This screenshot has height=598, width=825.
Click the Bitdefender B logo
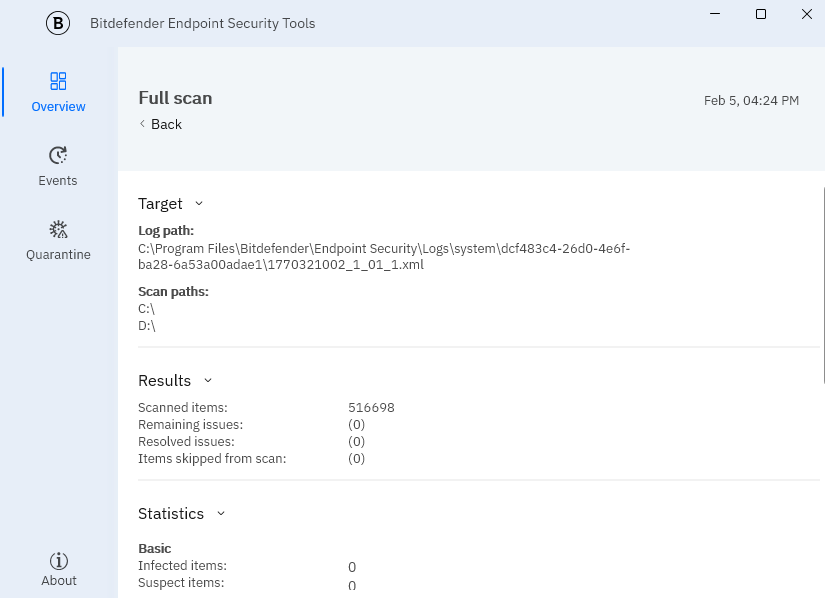58,23
